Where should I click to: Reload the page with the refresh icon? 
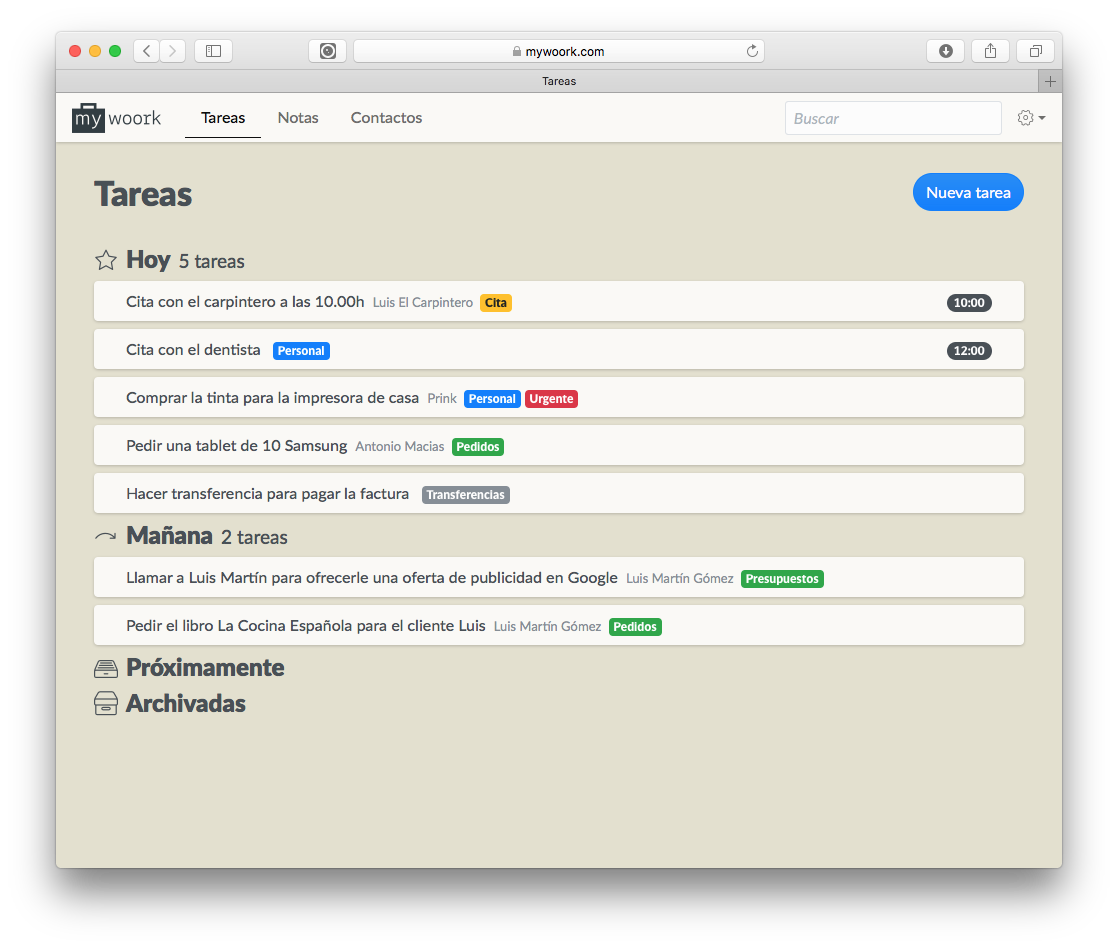click(x=752, y=51)
